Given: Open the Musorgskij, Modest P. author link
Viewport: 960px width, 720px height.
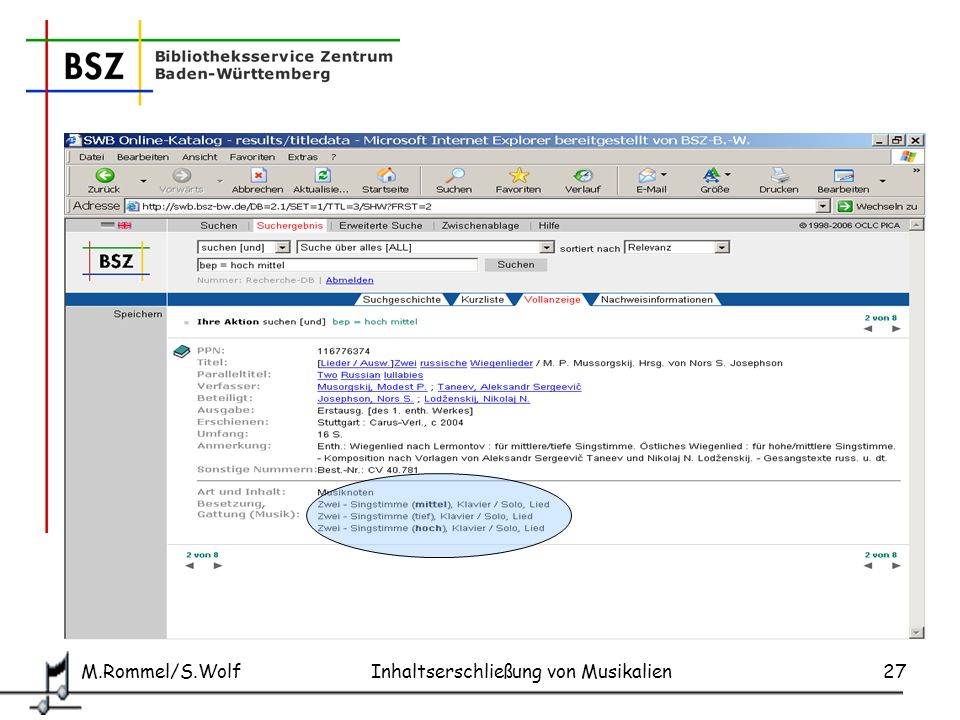Looking at the screenshot, I should tap(372, 387).
